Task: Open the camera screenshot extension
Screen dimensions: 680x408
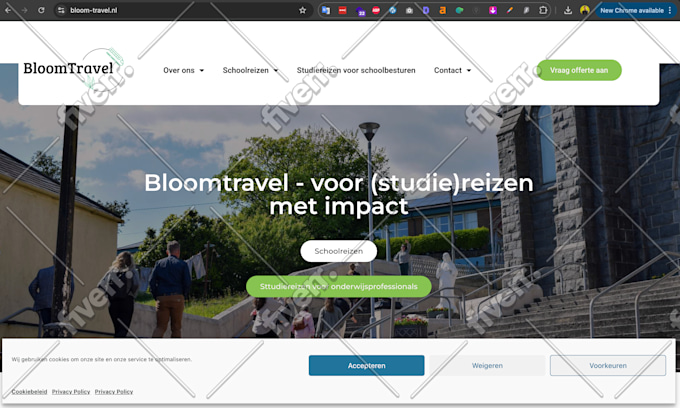Action: [x=409, y=10]
